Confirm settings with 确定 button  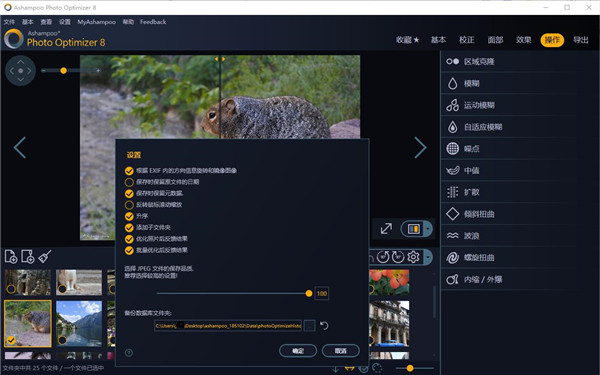pyautogui.click(x=298, y=351)
